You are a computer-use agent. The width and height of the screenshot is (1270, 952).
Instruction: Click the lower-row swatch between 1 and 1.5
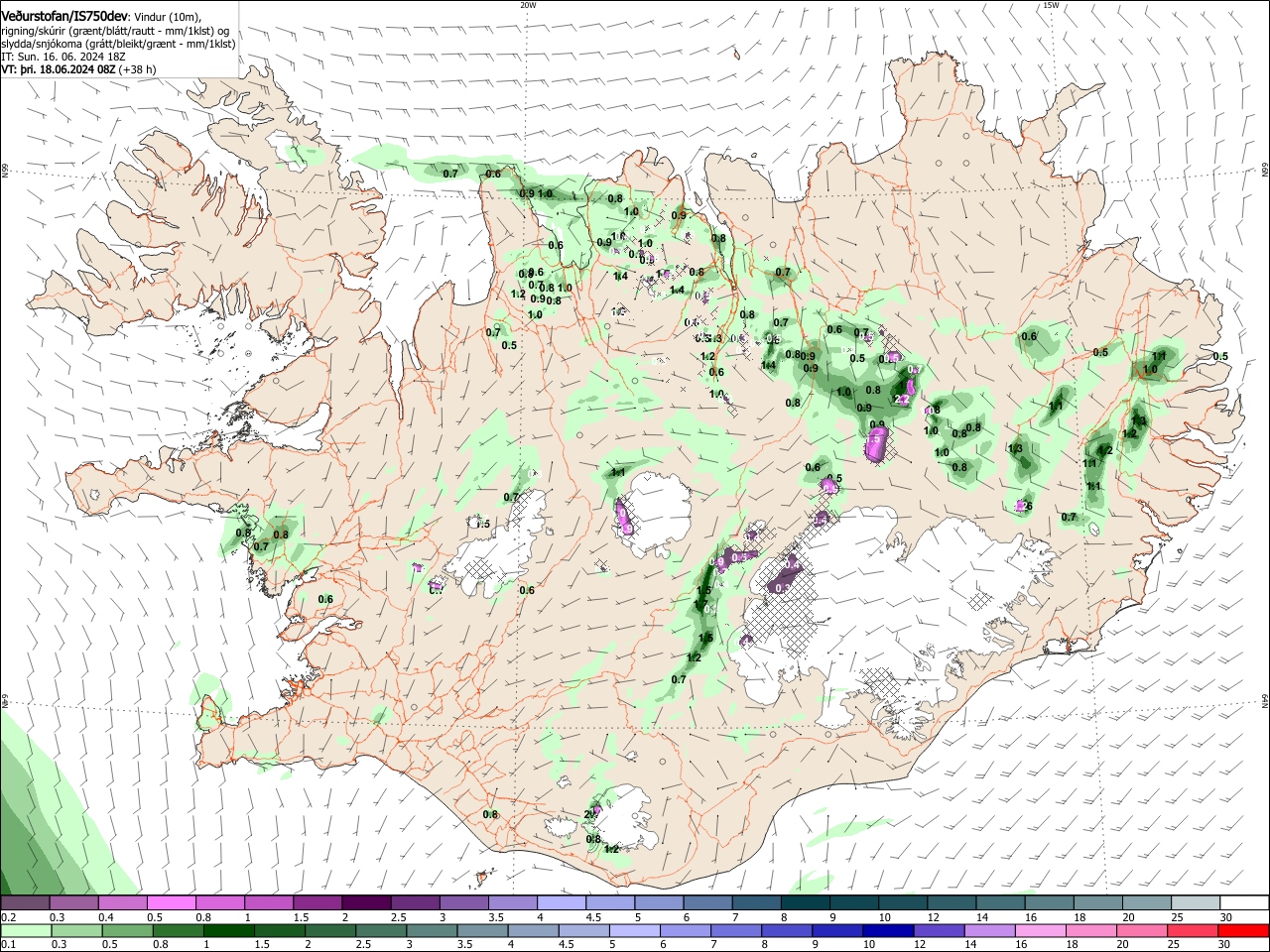pyautogui.click(x=231, y=930)
